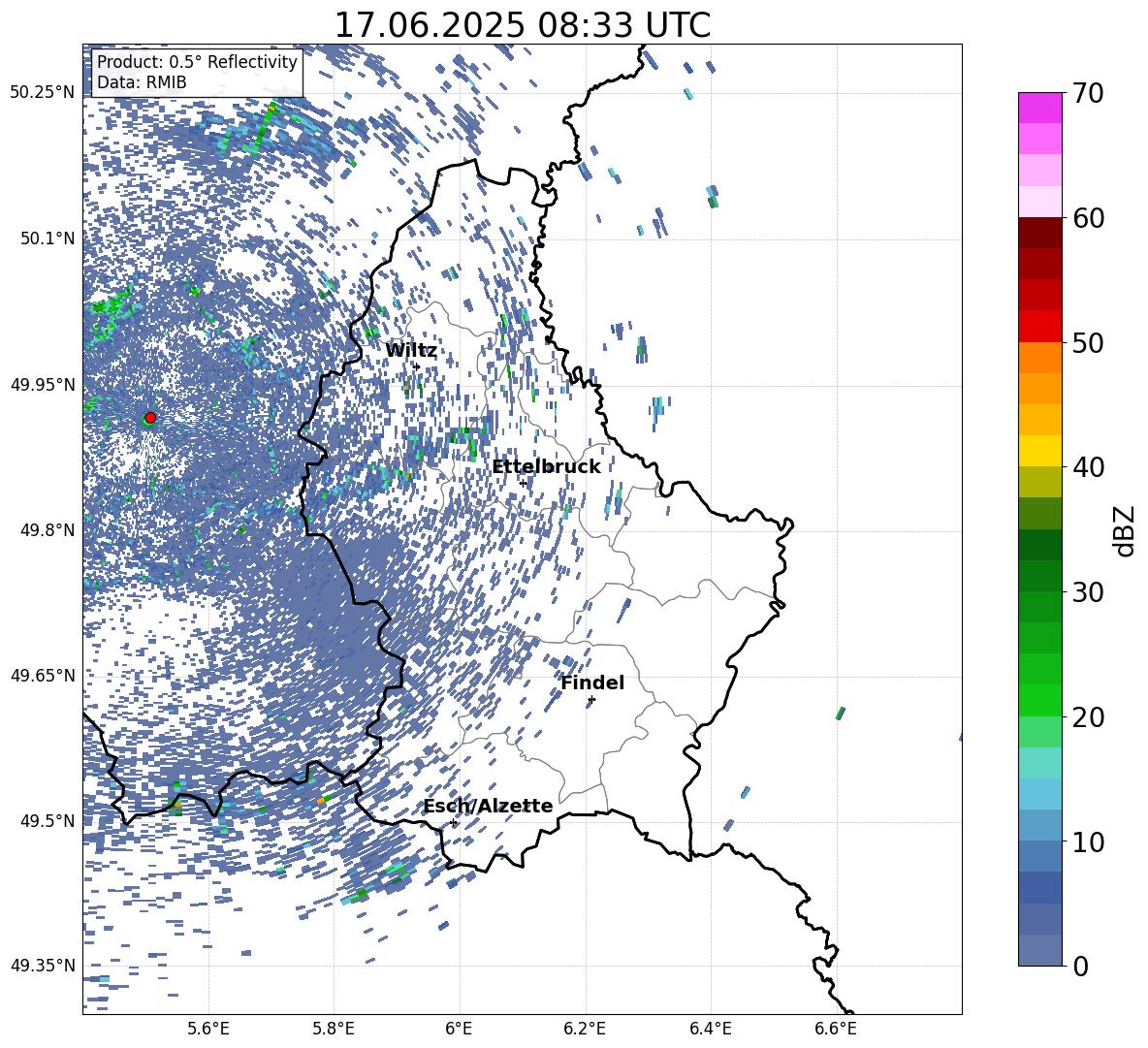Click the Ettelbruck cross marker

[523, 483]
